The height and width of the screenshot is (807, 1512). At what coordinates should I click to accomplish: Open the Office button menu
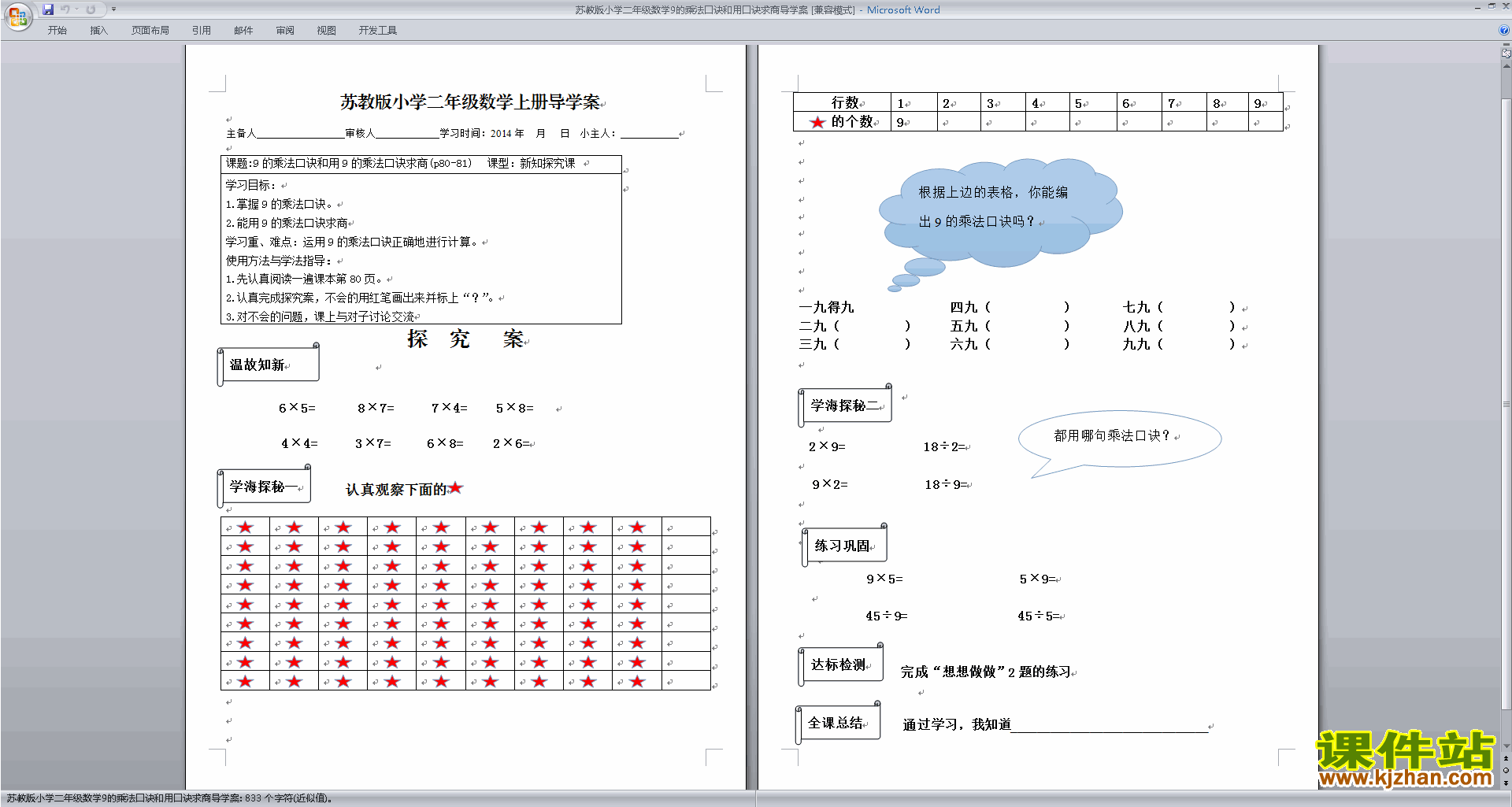click(x=17, y=16)
